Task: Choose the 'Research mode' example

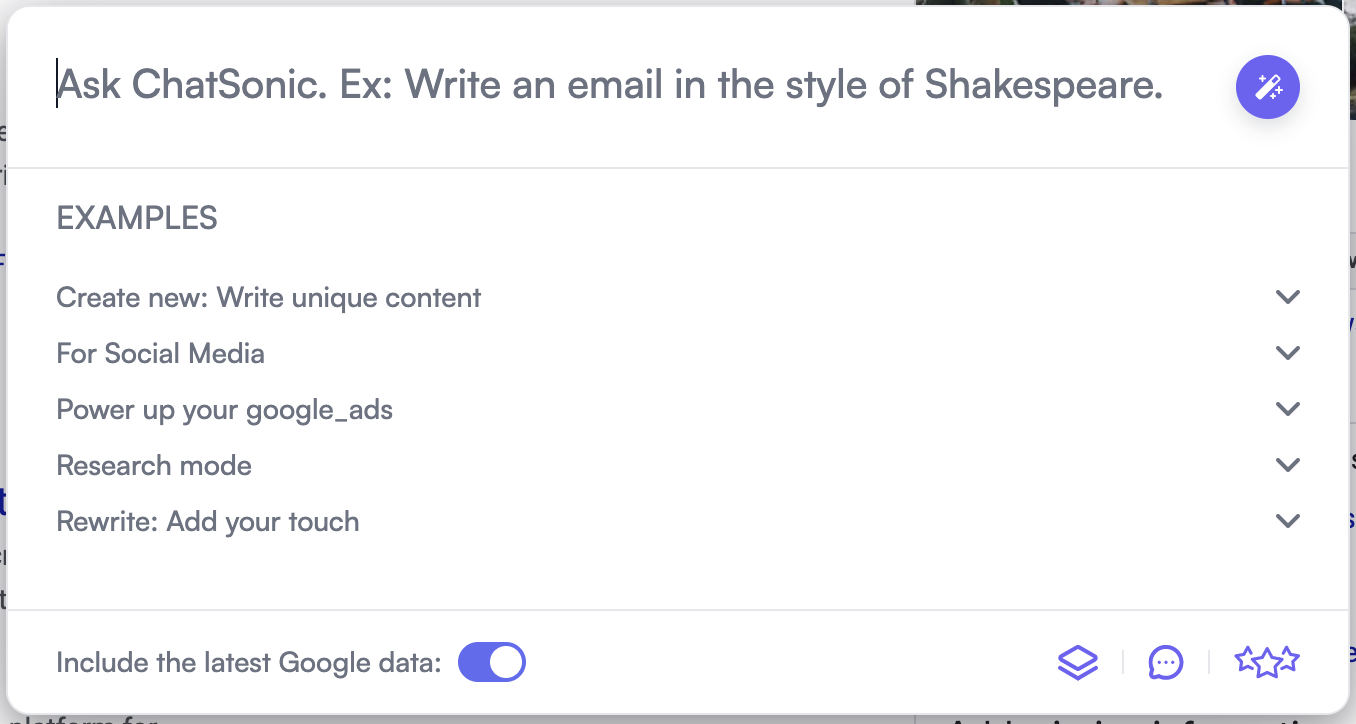Action: click(x=154, y=466)
